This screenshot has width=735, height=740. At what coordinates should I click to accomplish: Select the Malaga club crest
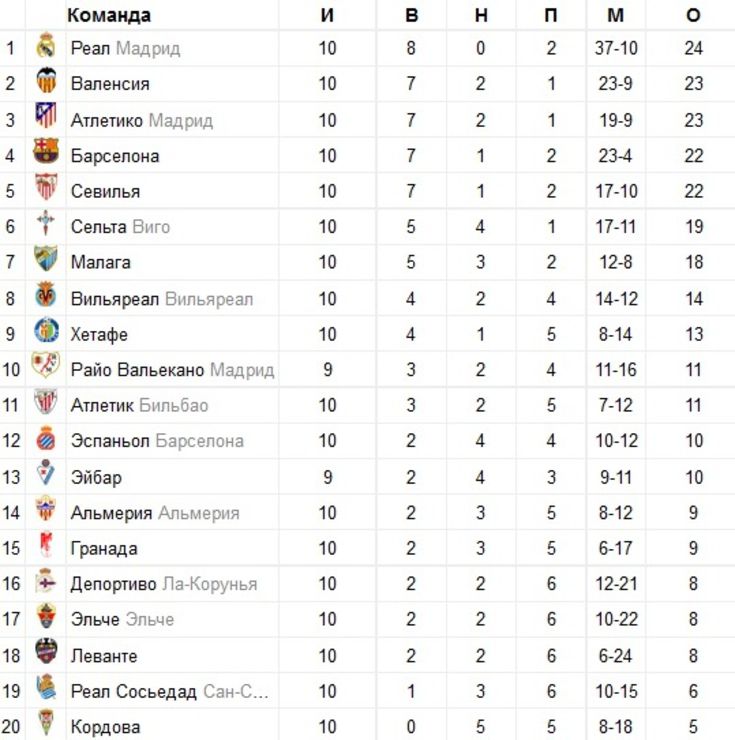[x=46, y=258]
